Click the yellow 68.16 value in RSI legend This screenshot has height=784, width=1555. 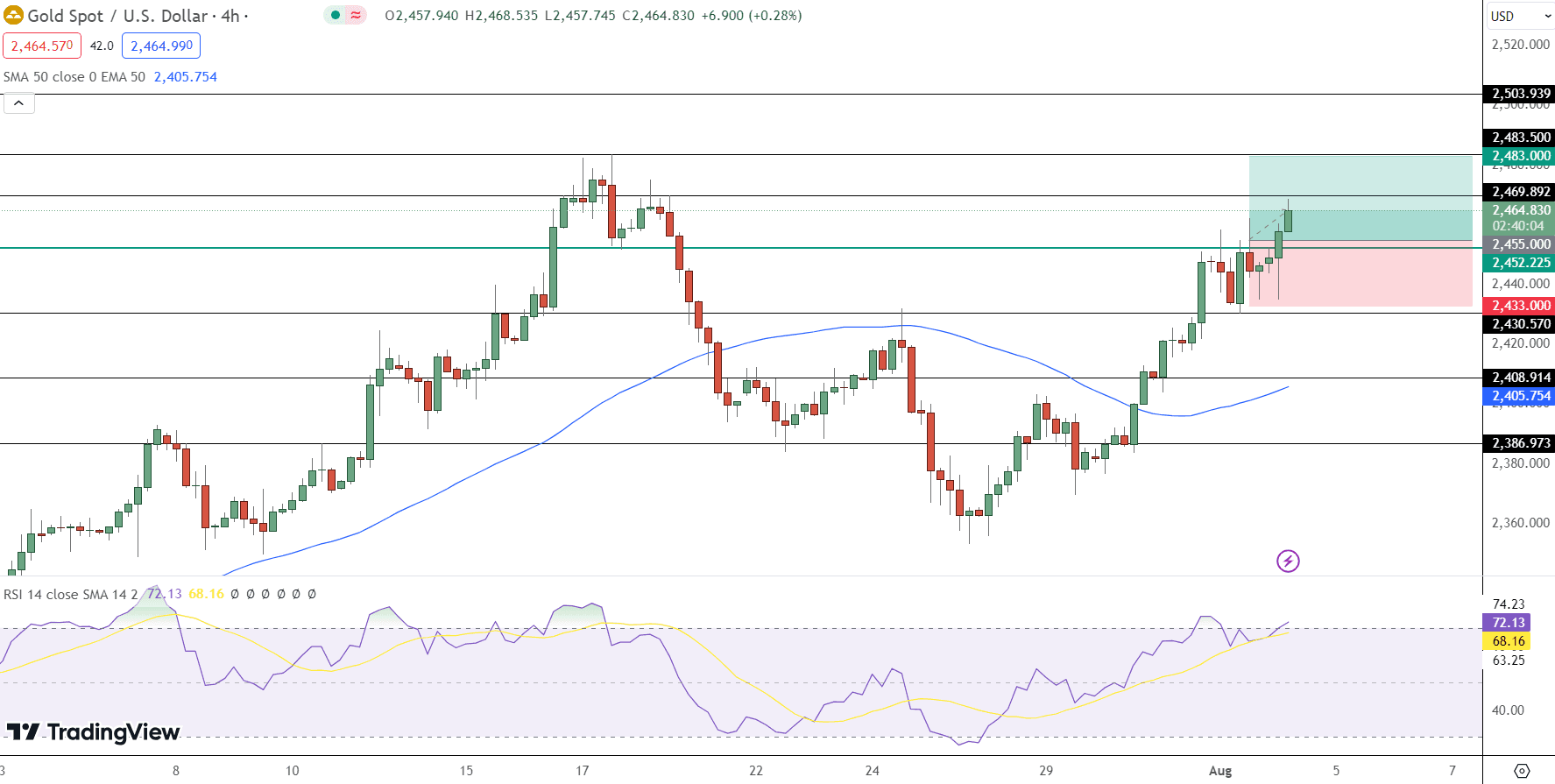(206, 594)
